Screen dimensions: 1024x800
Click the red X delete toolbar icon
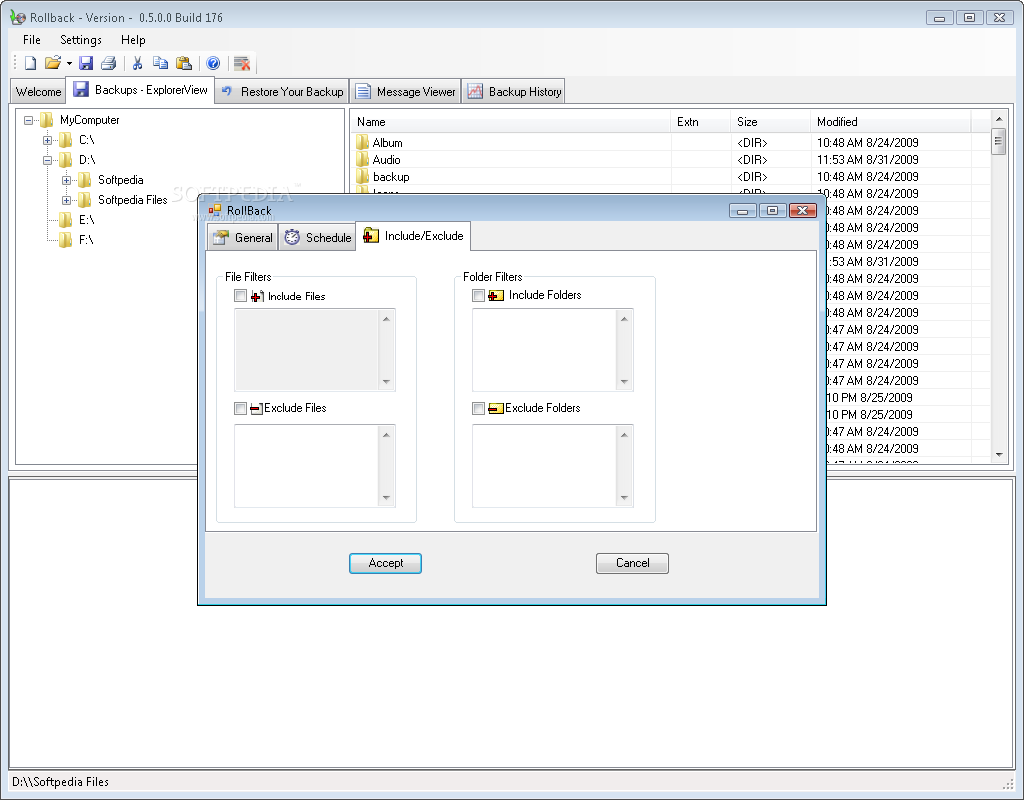tap(242, 63)
